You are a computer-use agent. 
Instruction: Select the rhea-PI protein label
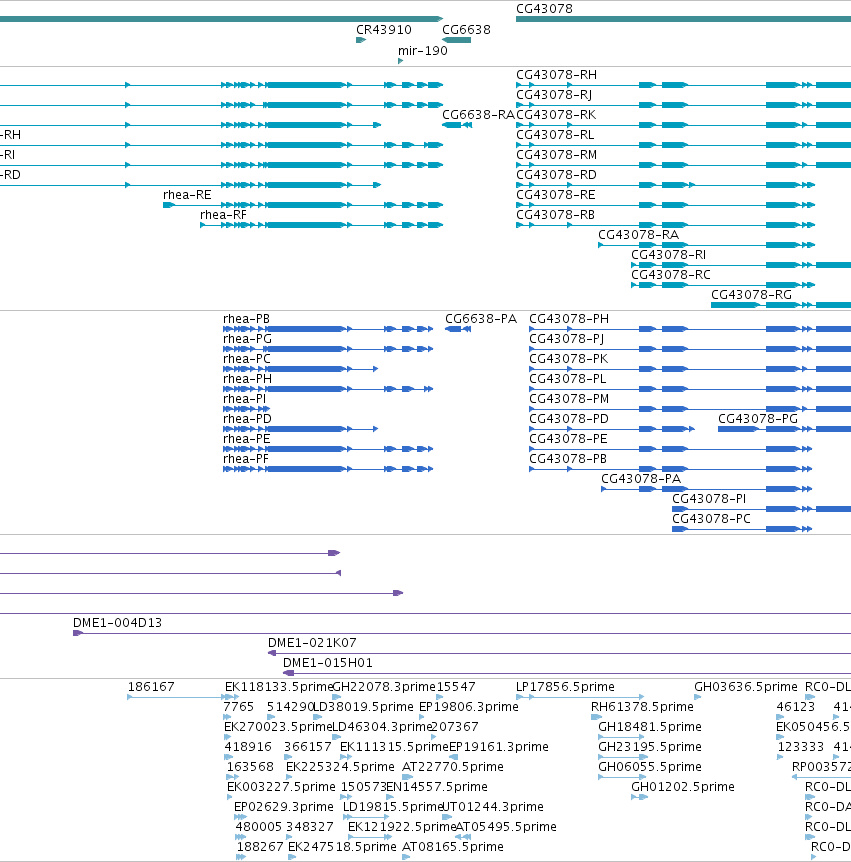click(x=245, y=399)
